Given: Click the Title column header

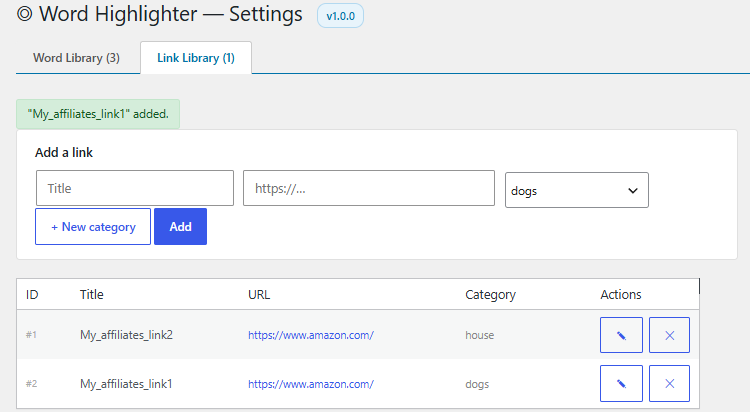Looking at the screenshot, I should click(x=91, y=294).
